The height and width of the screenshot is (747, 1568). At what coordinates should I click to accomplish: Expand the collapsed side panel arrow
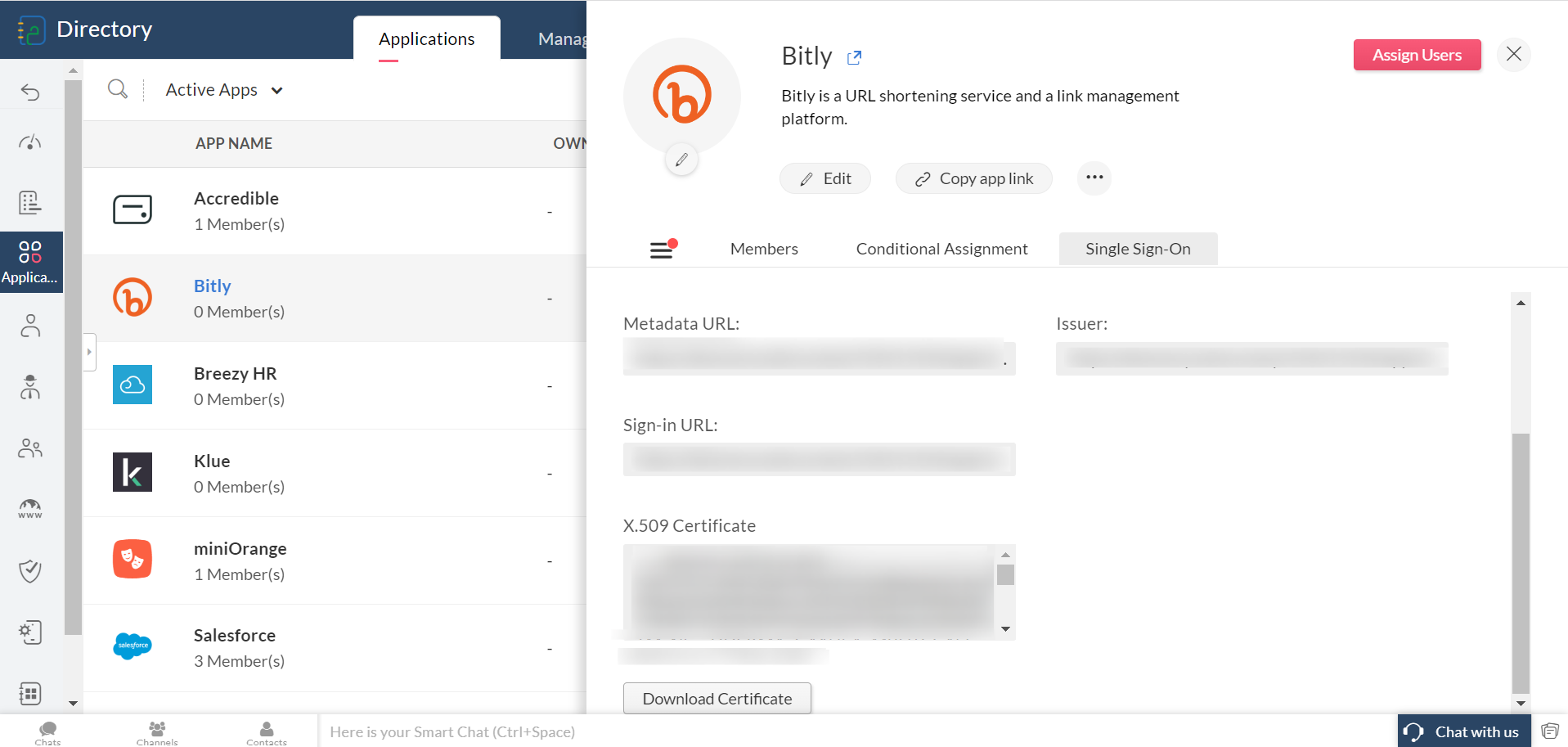tap(89, 352)
